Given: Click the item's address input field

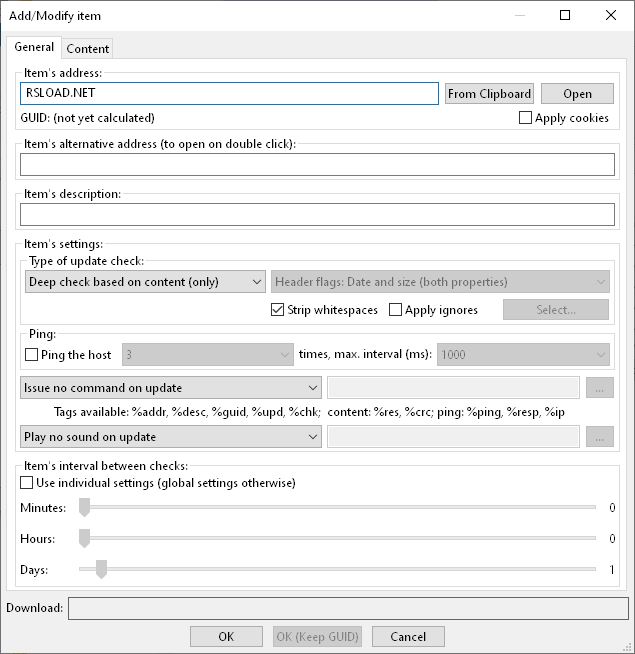Looking at the screenshot, I should click(229, 93).
